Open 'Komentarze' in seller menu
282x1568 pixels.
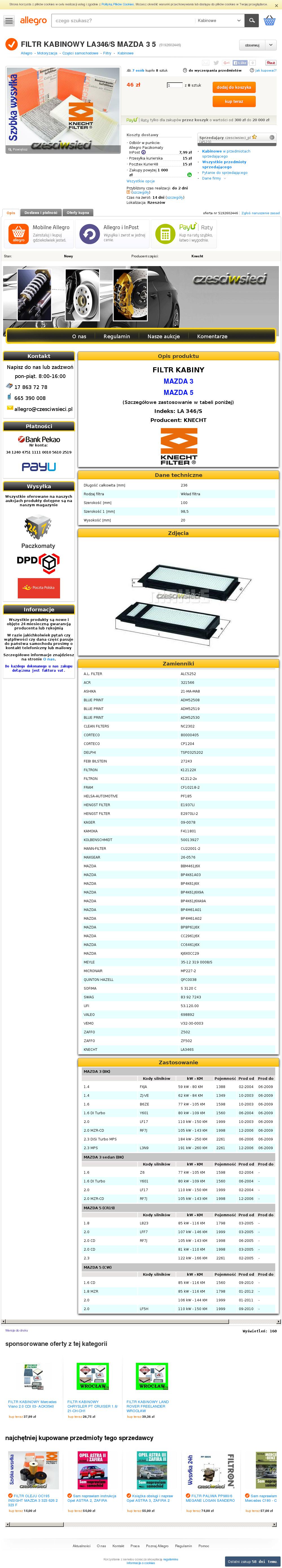[212, 336]
